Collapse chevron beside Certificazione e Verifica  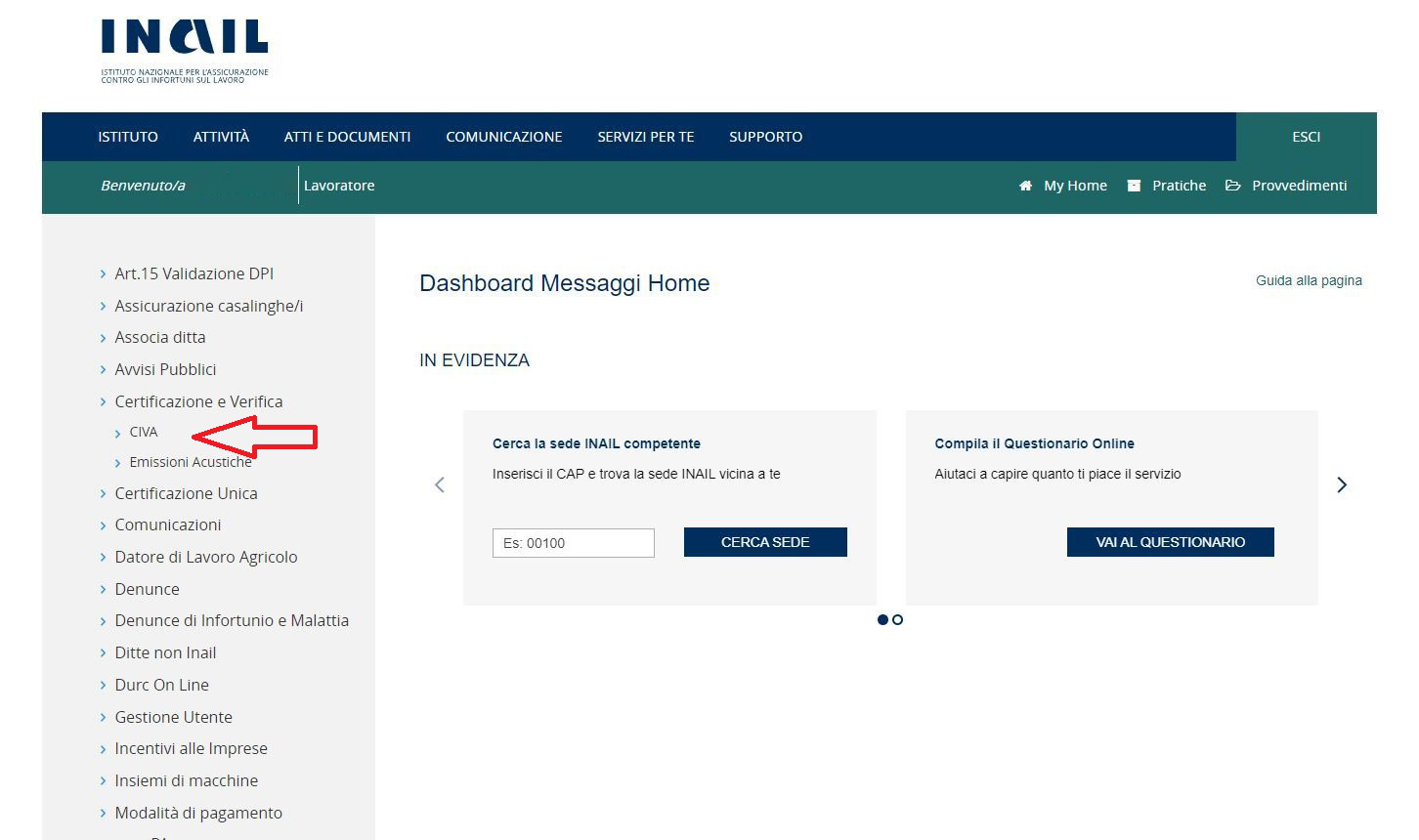(x=103, y=402)
